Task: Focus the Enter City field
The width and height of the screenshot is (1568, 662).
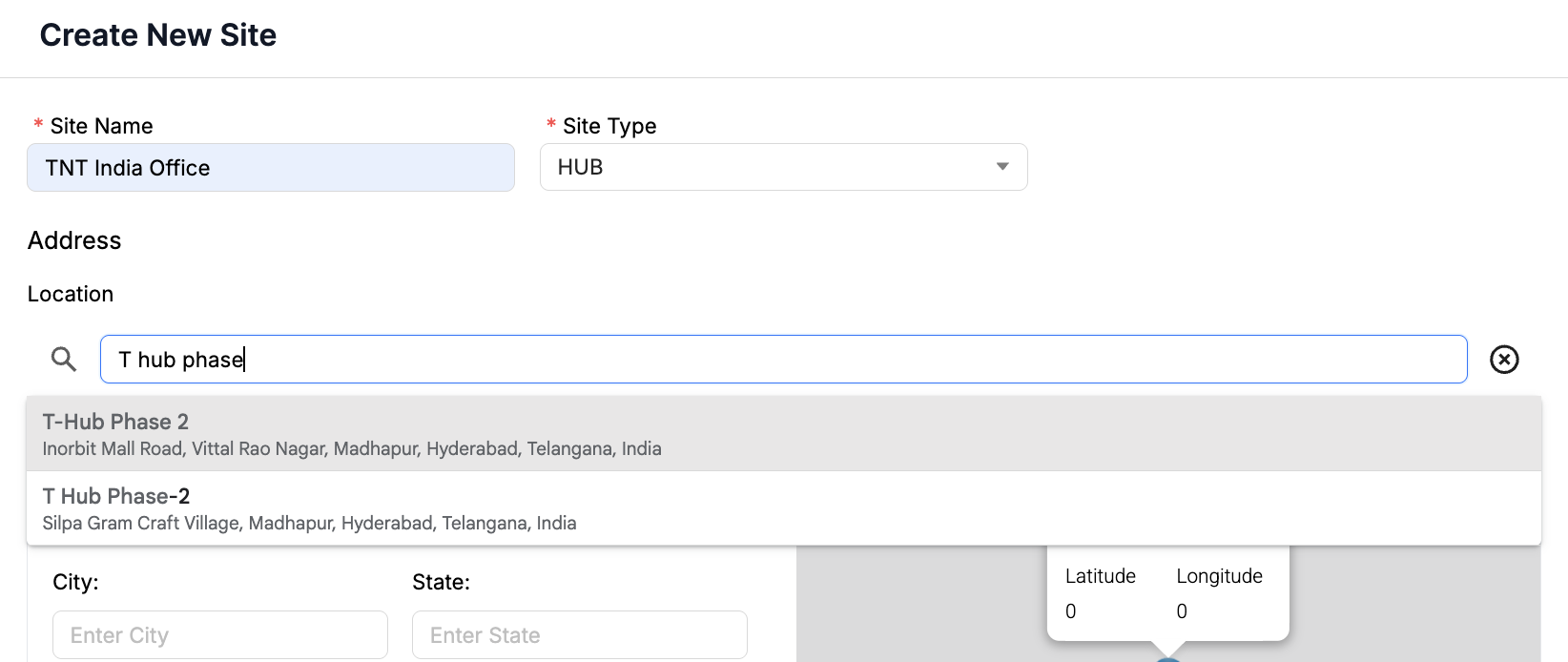Action: click(x=220, y=635)
